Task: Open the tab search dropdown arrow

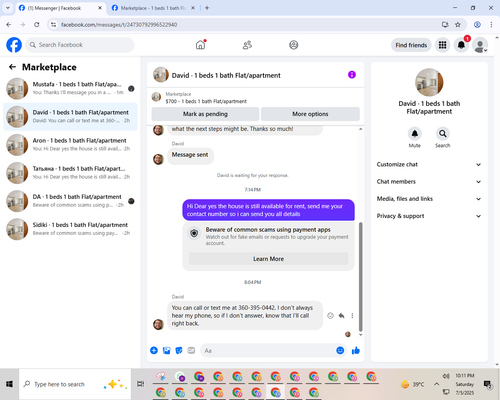Action: pos(8,8)
